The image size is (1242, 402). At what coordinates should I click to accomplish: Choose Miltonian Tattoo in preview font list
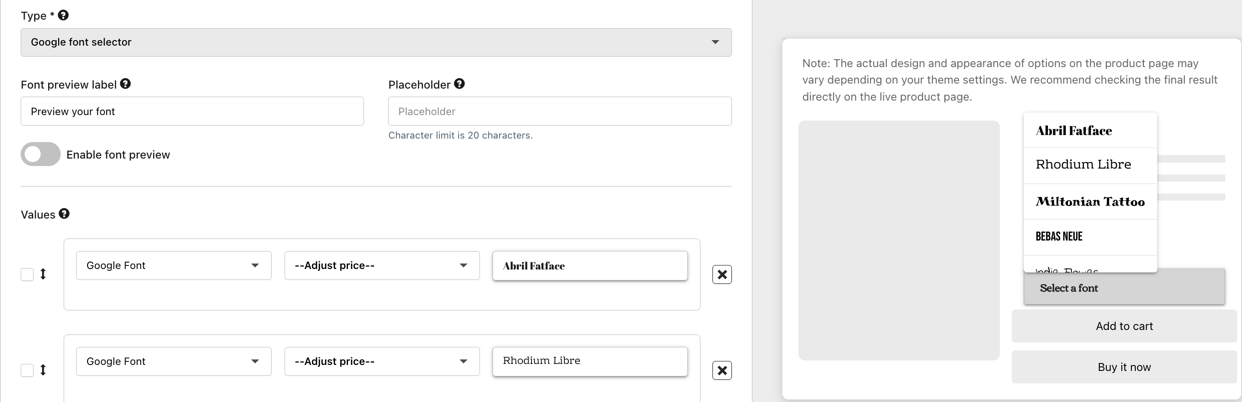[x=1090, y=201]
